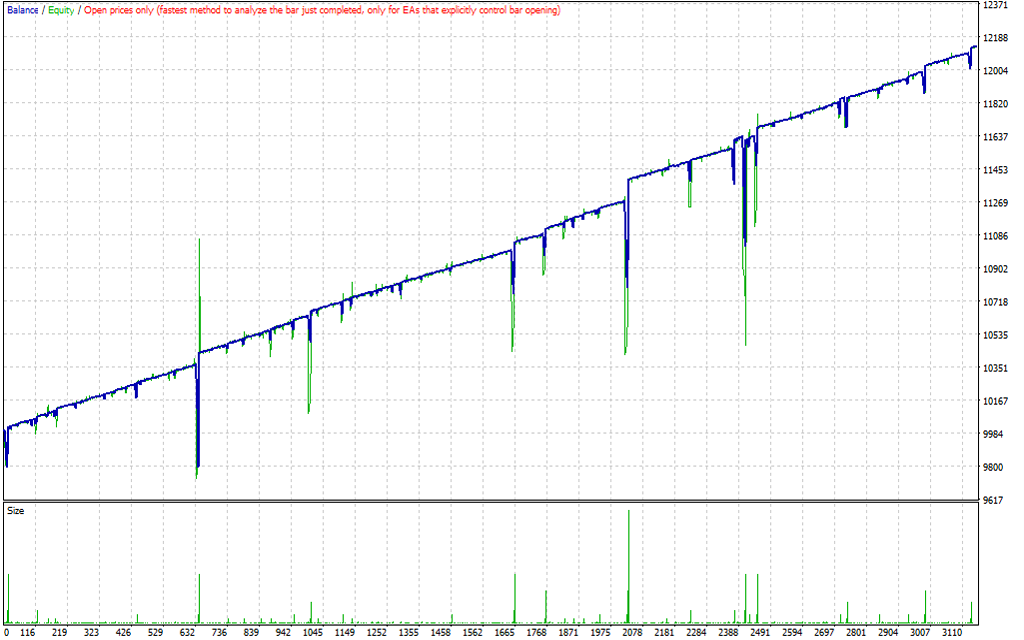Click the 12371 value on the price axis
The width and height of the screenshot is (1024, 640).
996,6
